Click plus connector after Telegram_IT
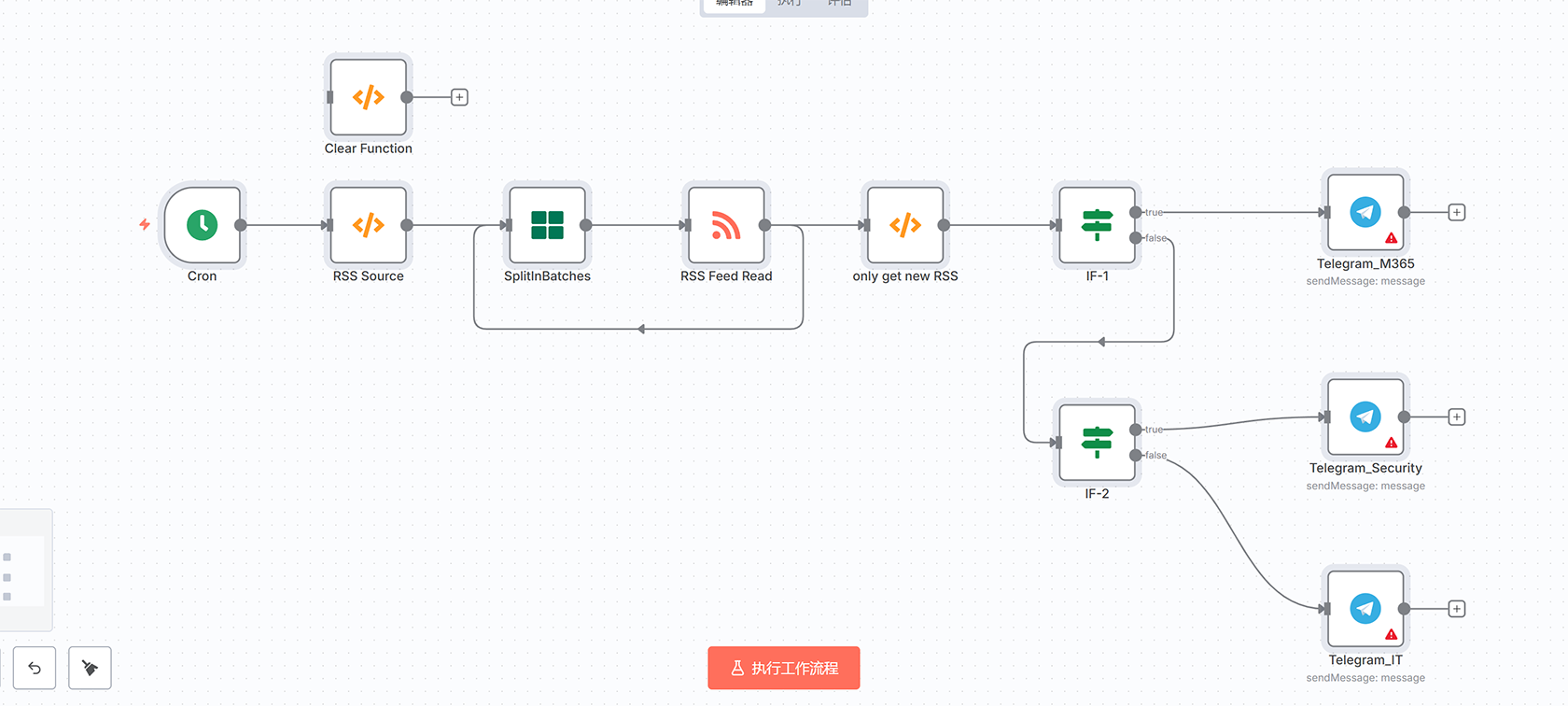 [x=1456, y=609]
